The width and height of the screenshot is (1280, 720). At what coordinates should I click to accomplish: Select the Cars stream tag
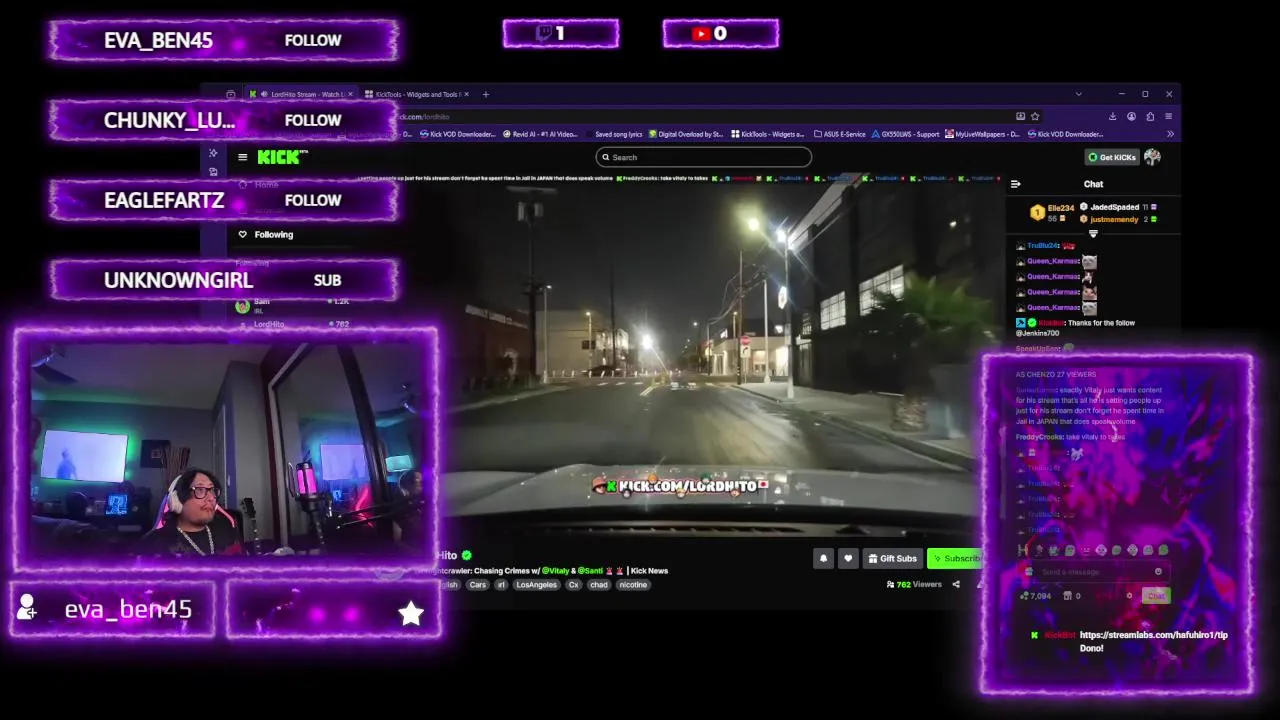(x=478, y=584)
